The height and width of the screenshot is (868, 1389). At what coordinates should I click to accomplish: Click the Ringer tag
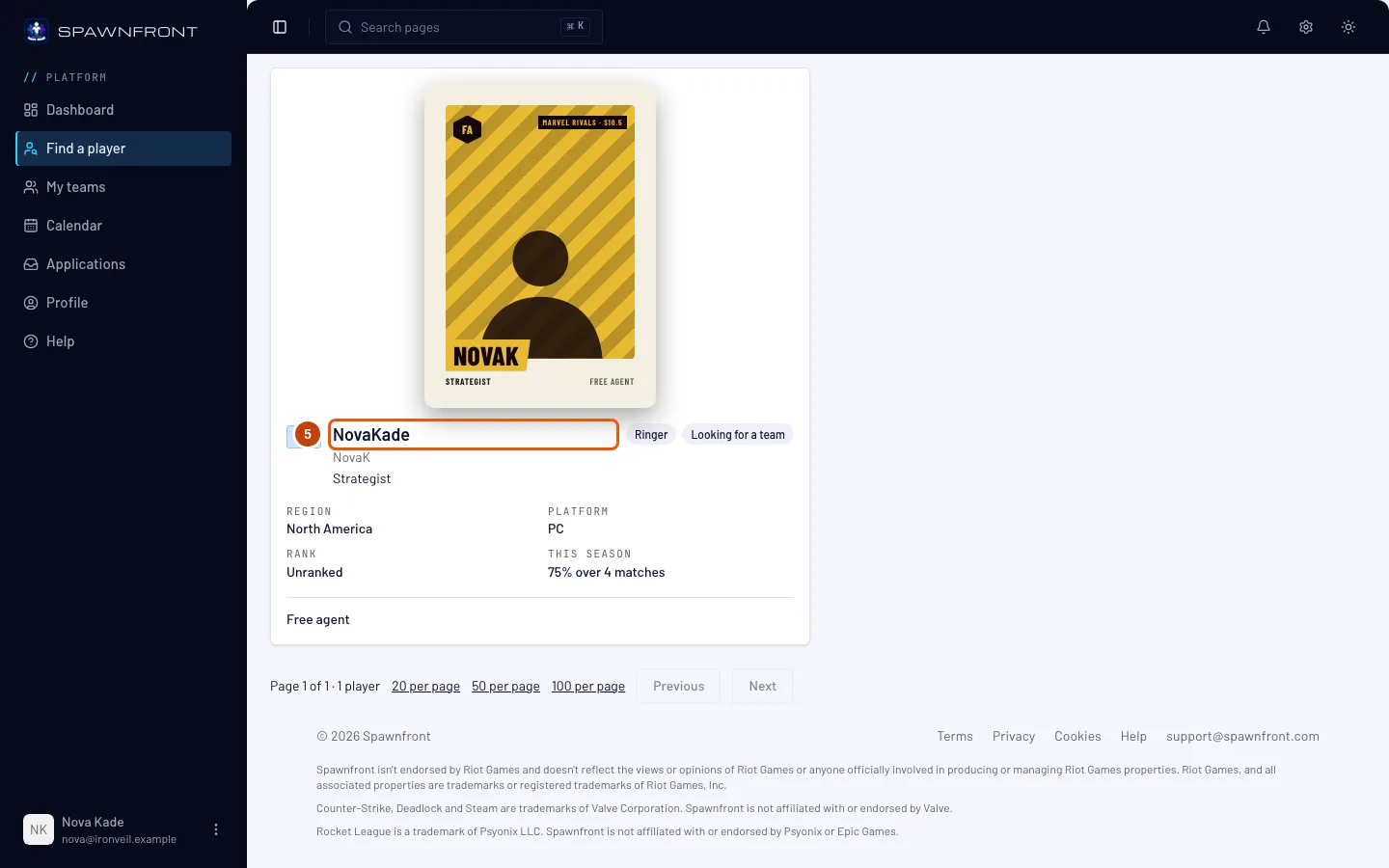(x=651, y=435)
